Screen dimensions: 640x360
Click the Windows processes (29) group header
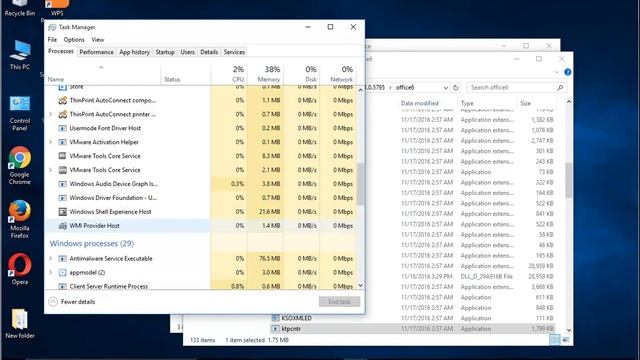coord(91,244)
